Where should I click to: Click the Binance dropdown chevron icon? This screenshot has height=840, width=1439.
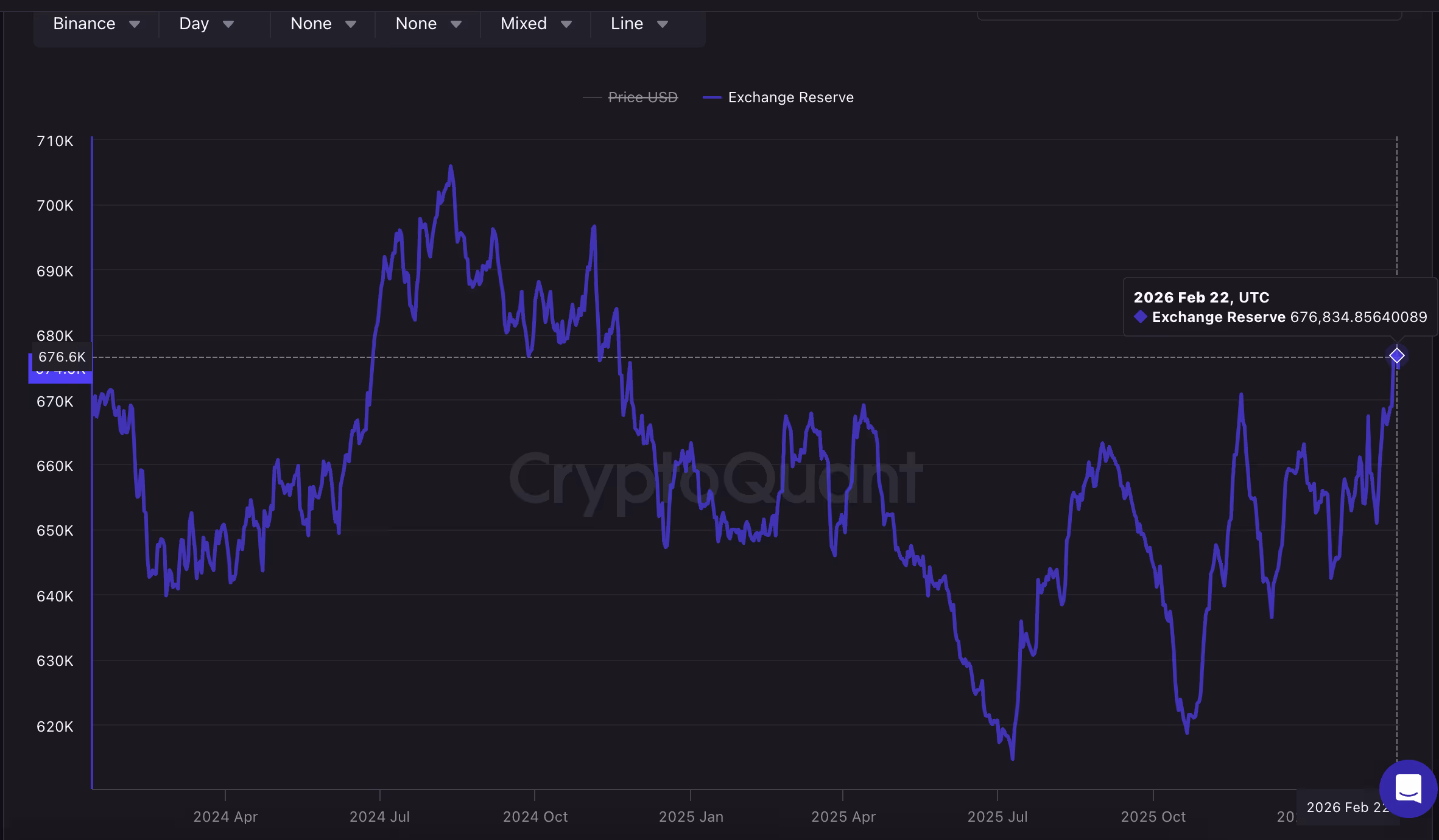click(x=135, y=24)
